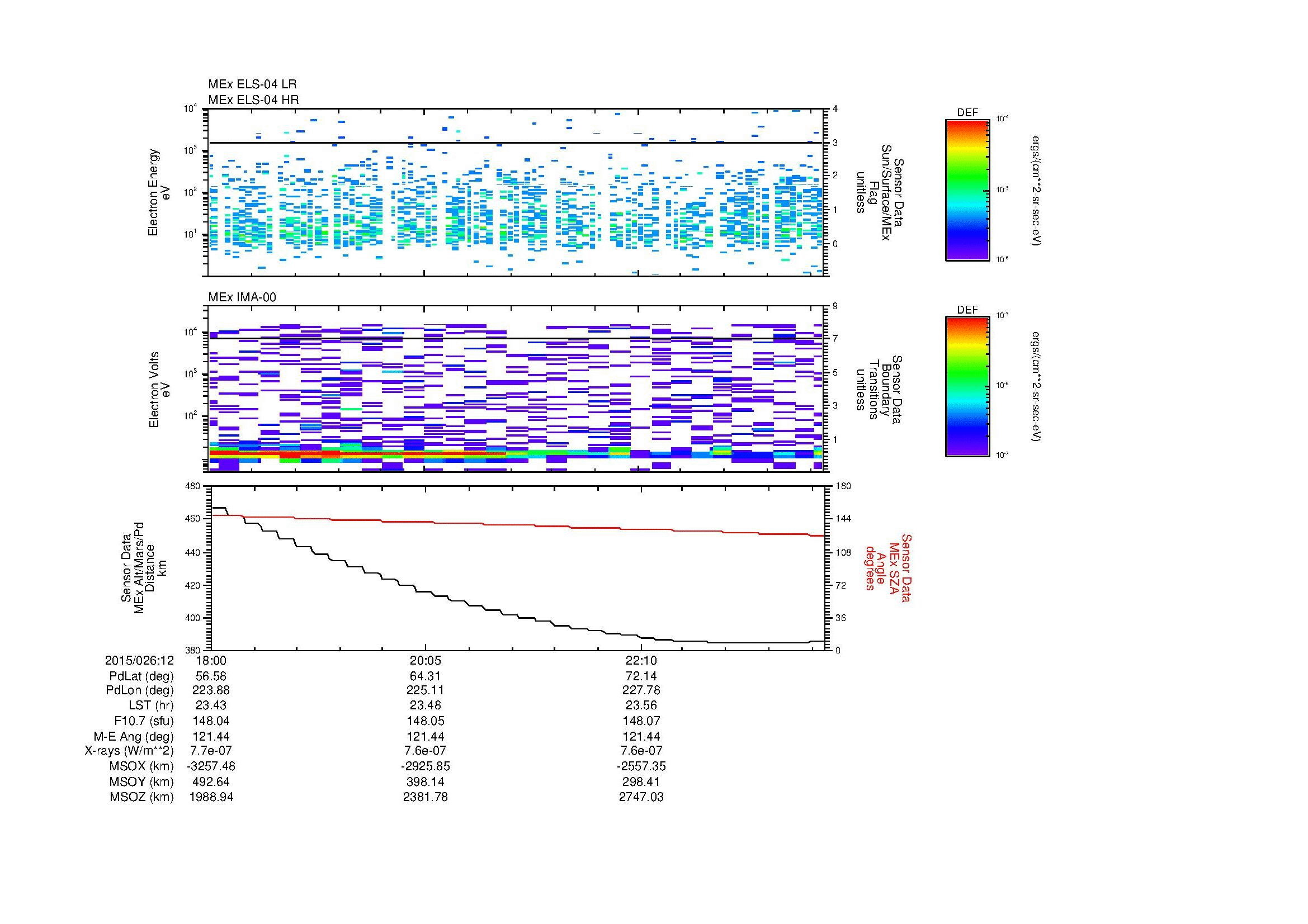Click the '180' SZA axis tick label

(x=843, y=486)
